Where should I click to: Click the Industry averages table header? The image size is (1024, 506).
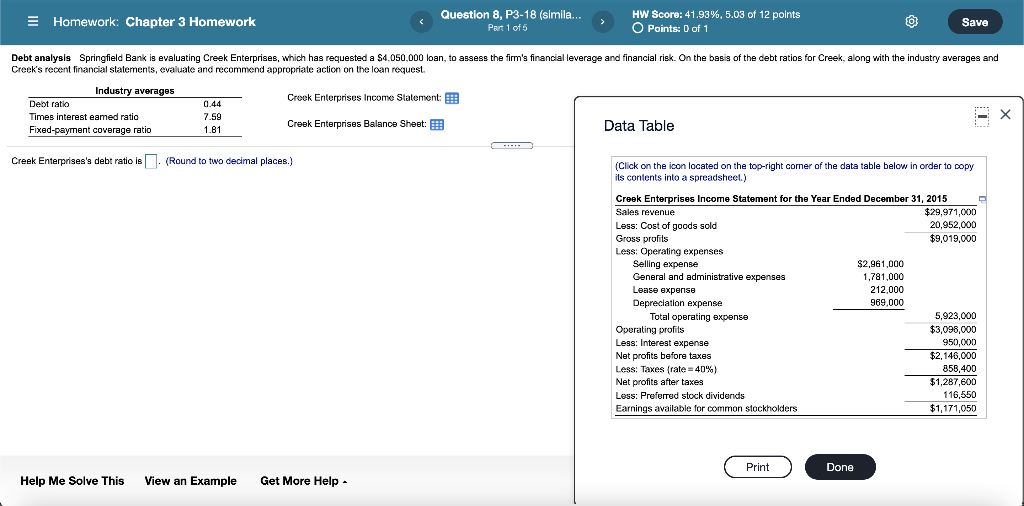[x=135, y=91]
